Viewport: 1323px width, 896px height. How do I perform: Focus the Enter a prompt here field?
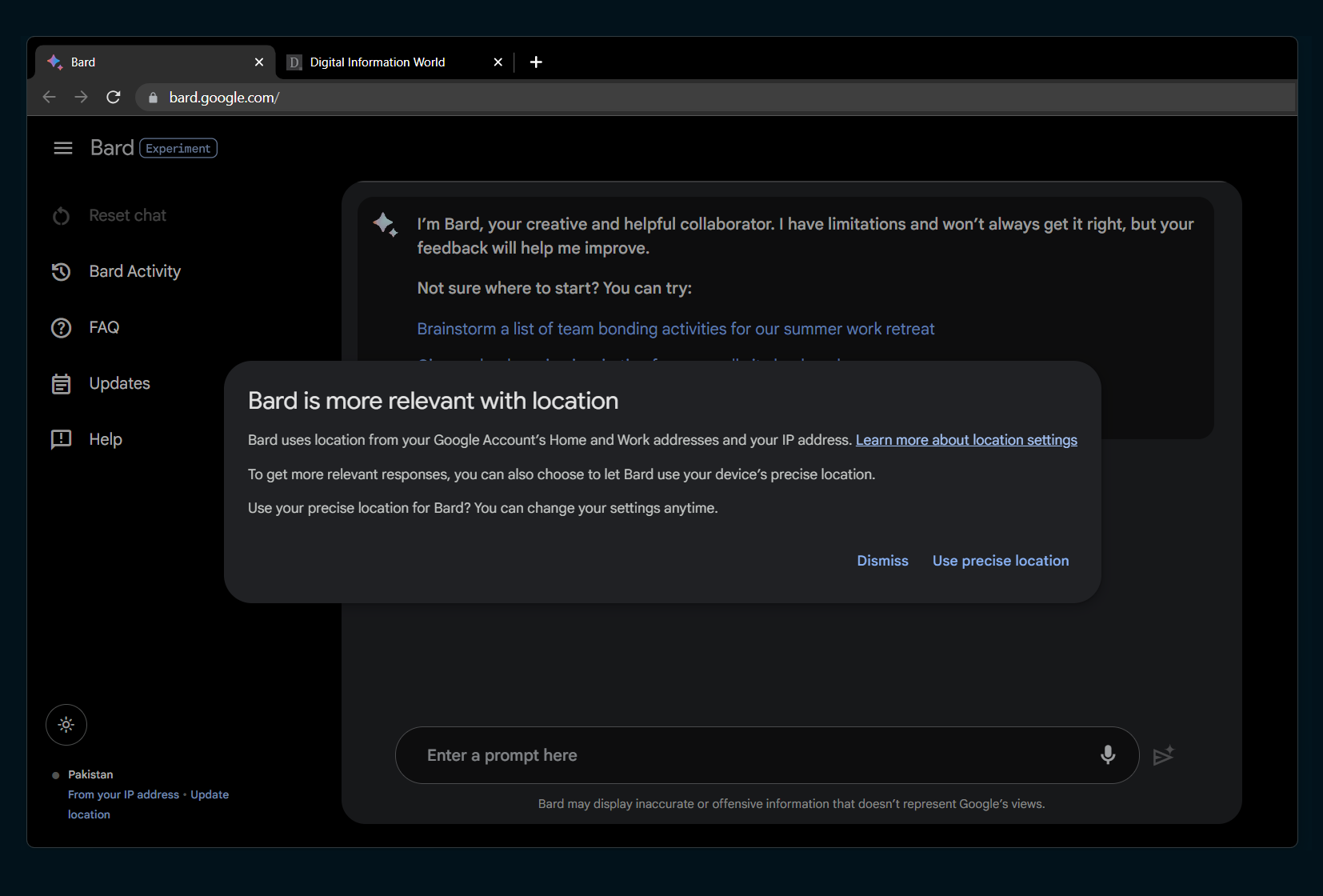click(x=767, y=755)
